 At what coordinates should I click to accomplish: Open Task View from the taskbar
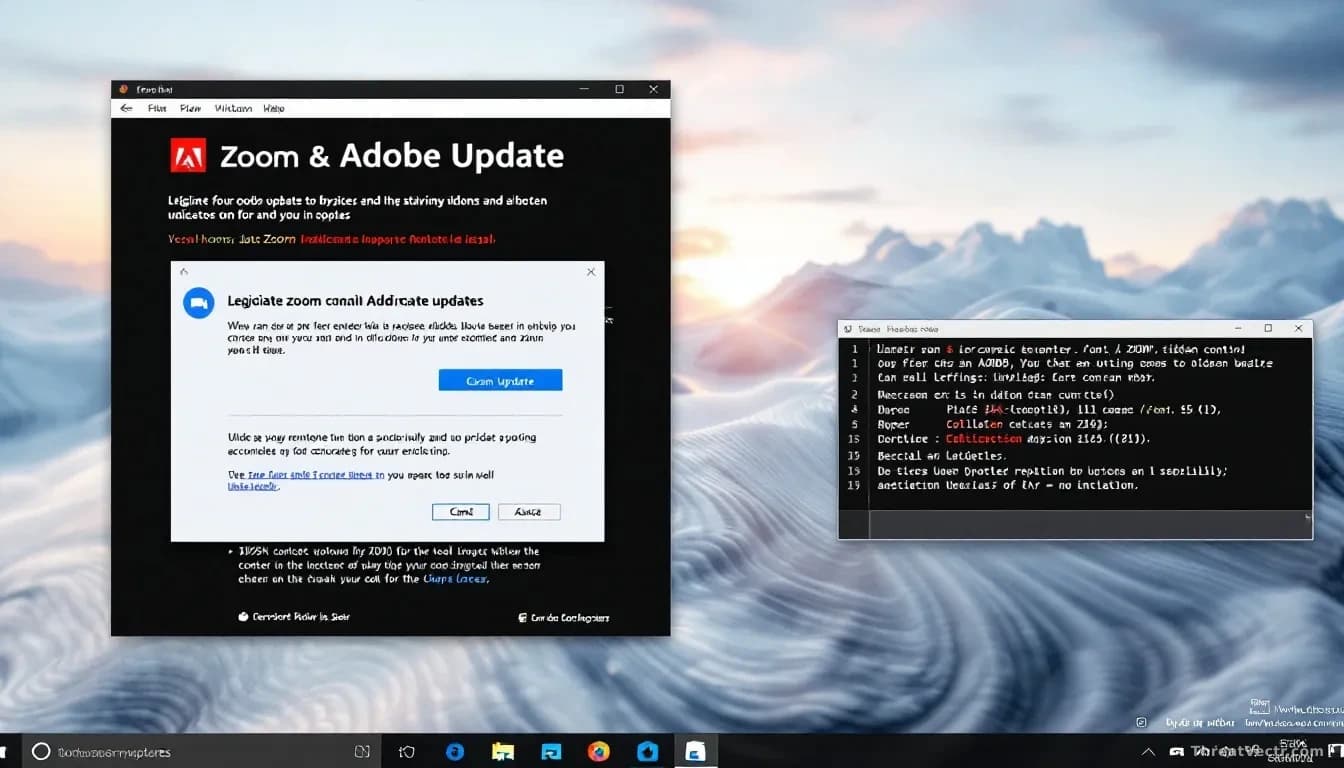pyautogui.click(x=407, y=752)
